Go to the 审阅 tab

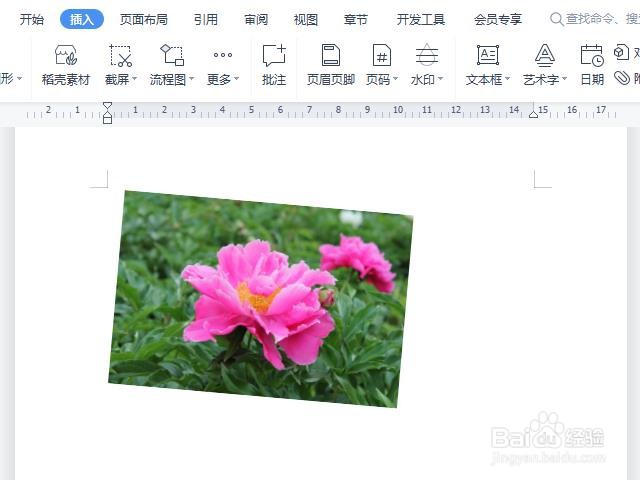tap(256, 19)
